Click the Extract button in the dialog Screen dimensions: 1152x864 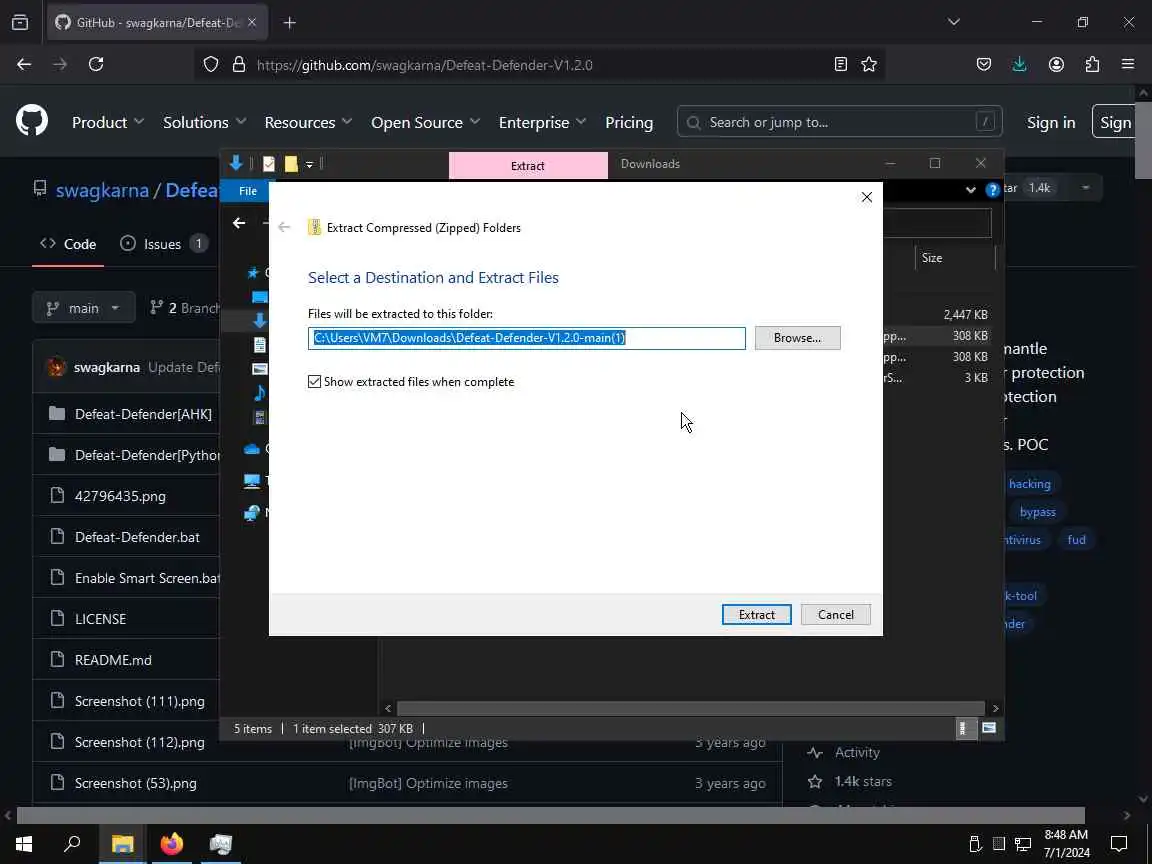pos(756,614)
